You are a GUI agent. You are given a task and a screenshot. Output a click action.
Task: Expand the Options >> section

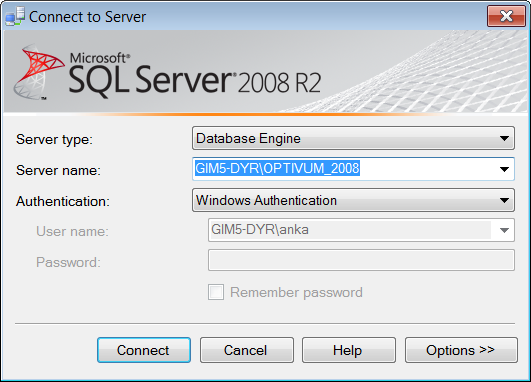pos(461,350)
